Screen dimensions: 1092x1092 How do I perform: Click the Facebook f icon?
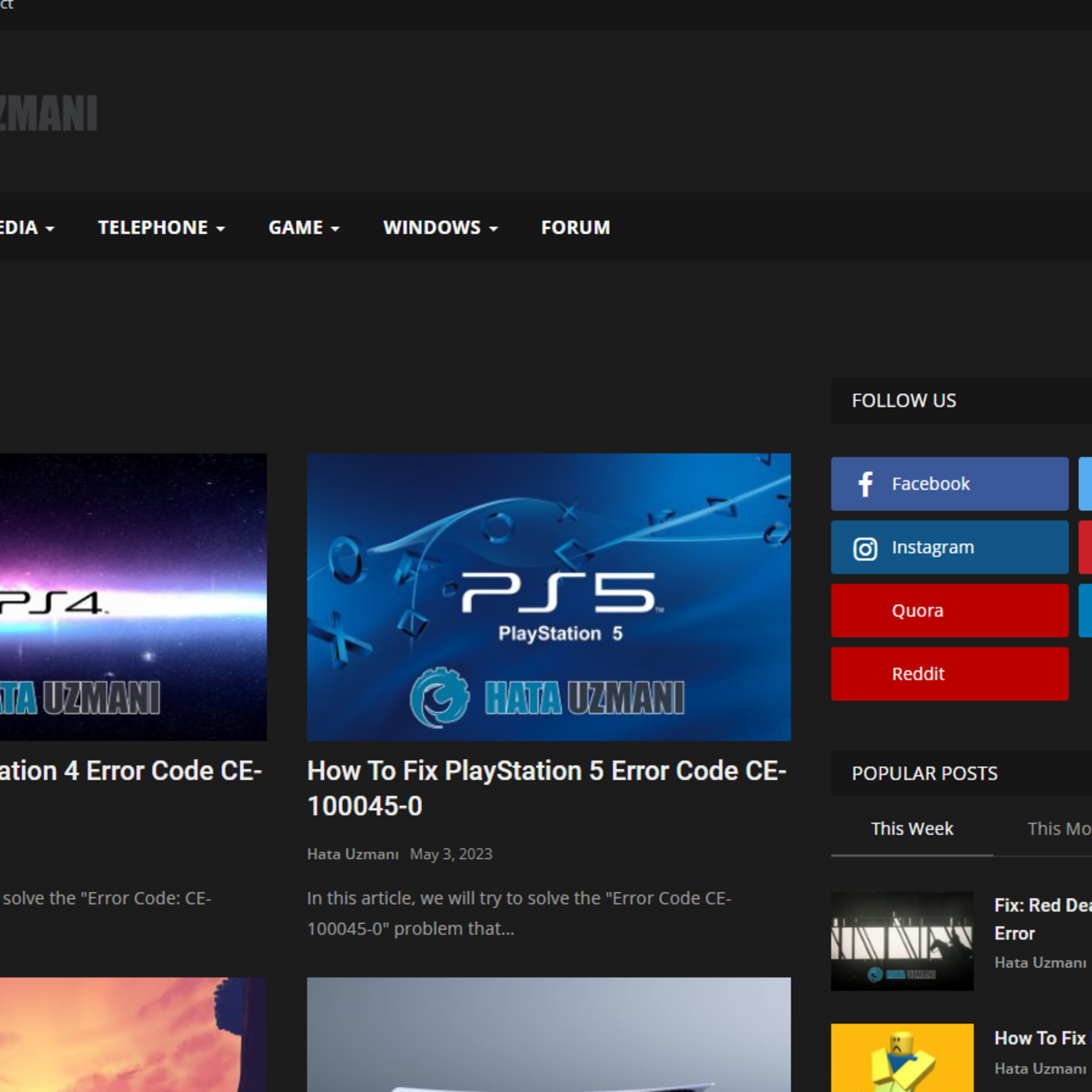(865, 484)
